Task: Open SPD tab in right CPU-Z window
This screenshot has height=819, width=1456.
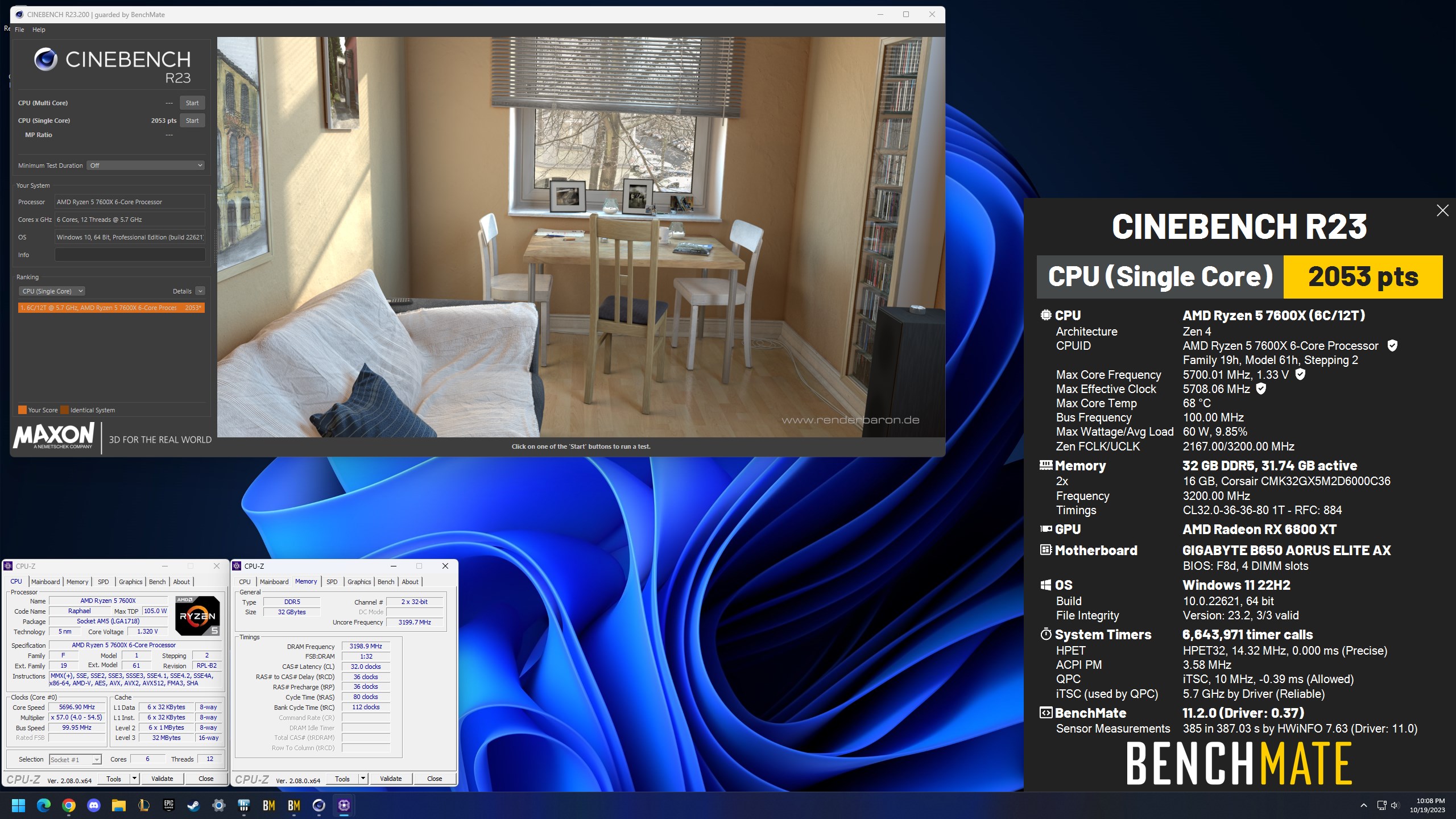Action: point(332,582)
